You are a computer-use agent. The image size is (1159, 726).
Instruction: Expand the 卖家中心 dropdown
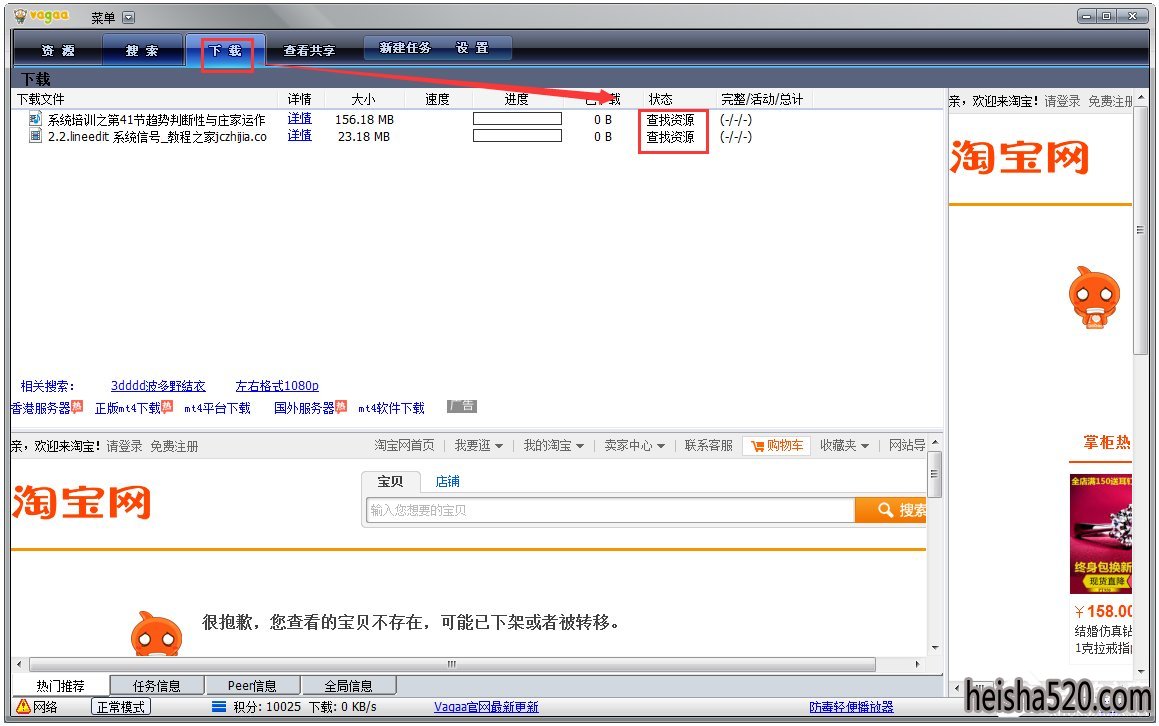click(x=634, y=445)
